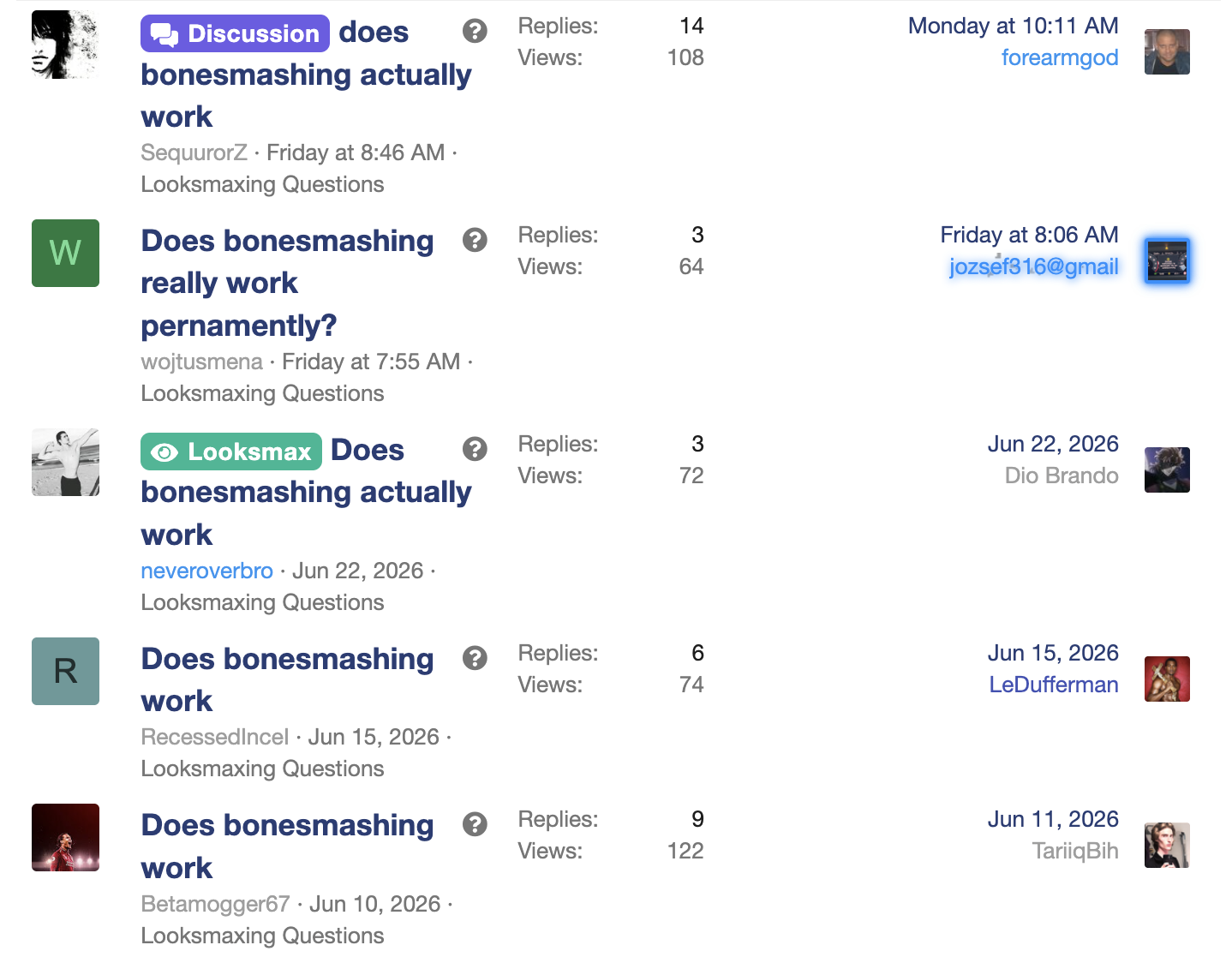Click the green Looksmax prefix tag
The height and width of the screenshot is (975, 1232).
[231, 452]
